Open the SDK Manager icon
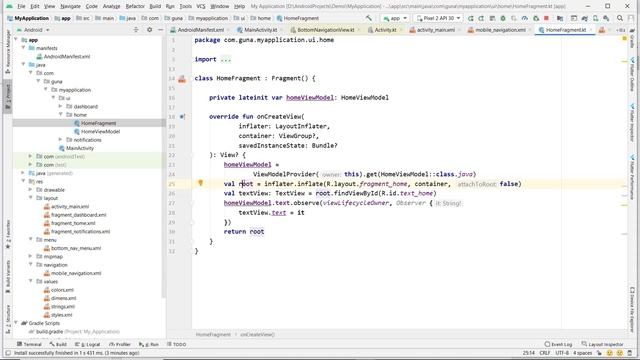 607,18
